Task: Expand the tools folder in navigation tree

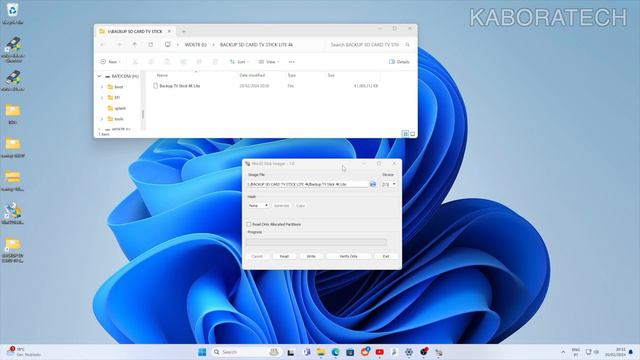Action: [102, 119]
